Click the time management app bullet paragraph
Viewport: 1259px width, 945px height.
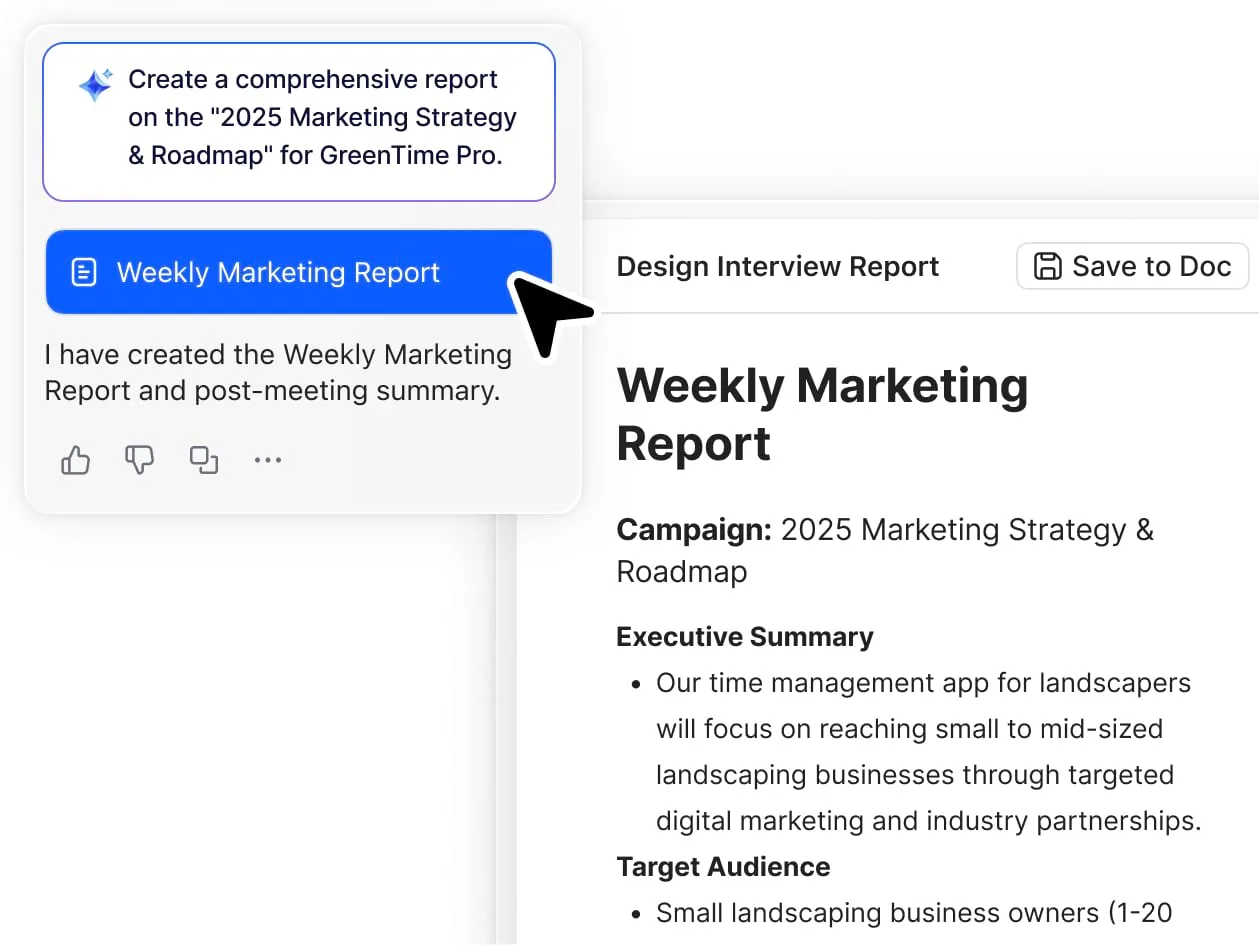(927, 752)
